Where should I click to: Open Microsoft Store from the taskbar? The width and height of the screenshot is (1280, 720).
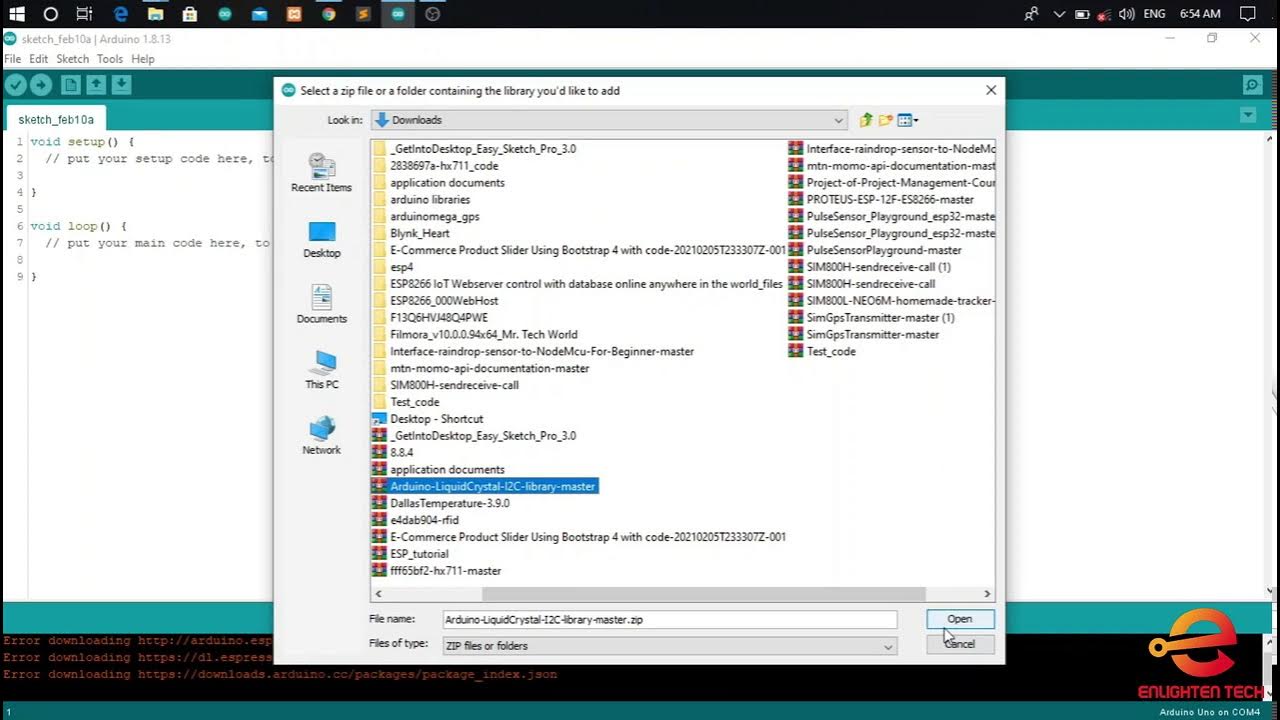[x=190, y=14]
